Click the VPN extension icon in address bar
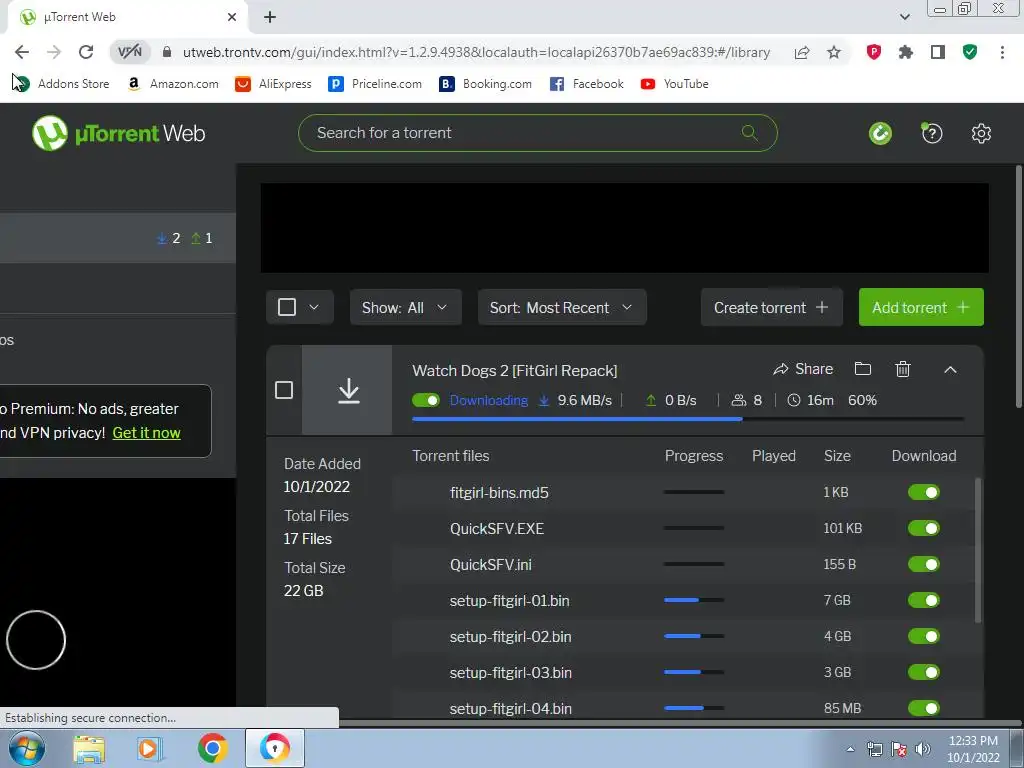This screenshot has height=768, width=1024. point(130,52)
